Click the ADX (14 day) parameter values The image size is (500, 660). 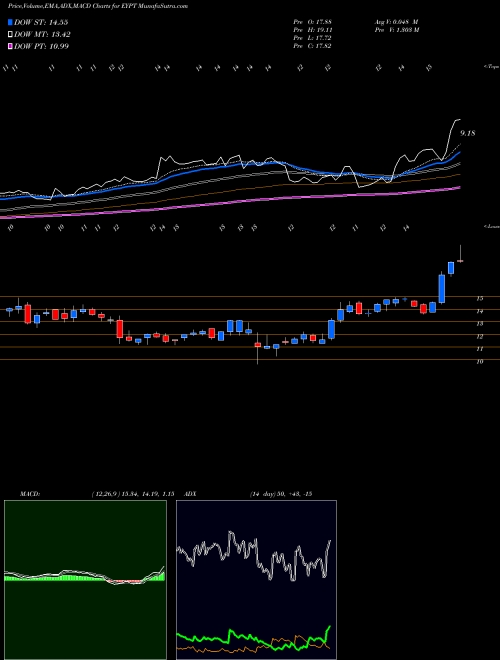[x=281, y=494]
